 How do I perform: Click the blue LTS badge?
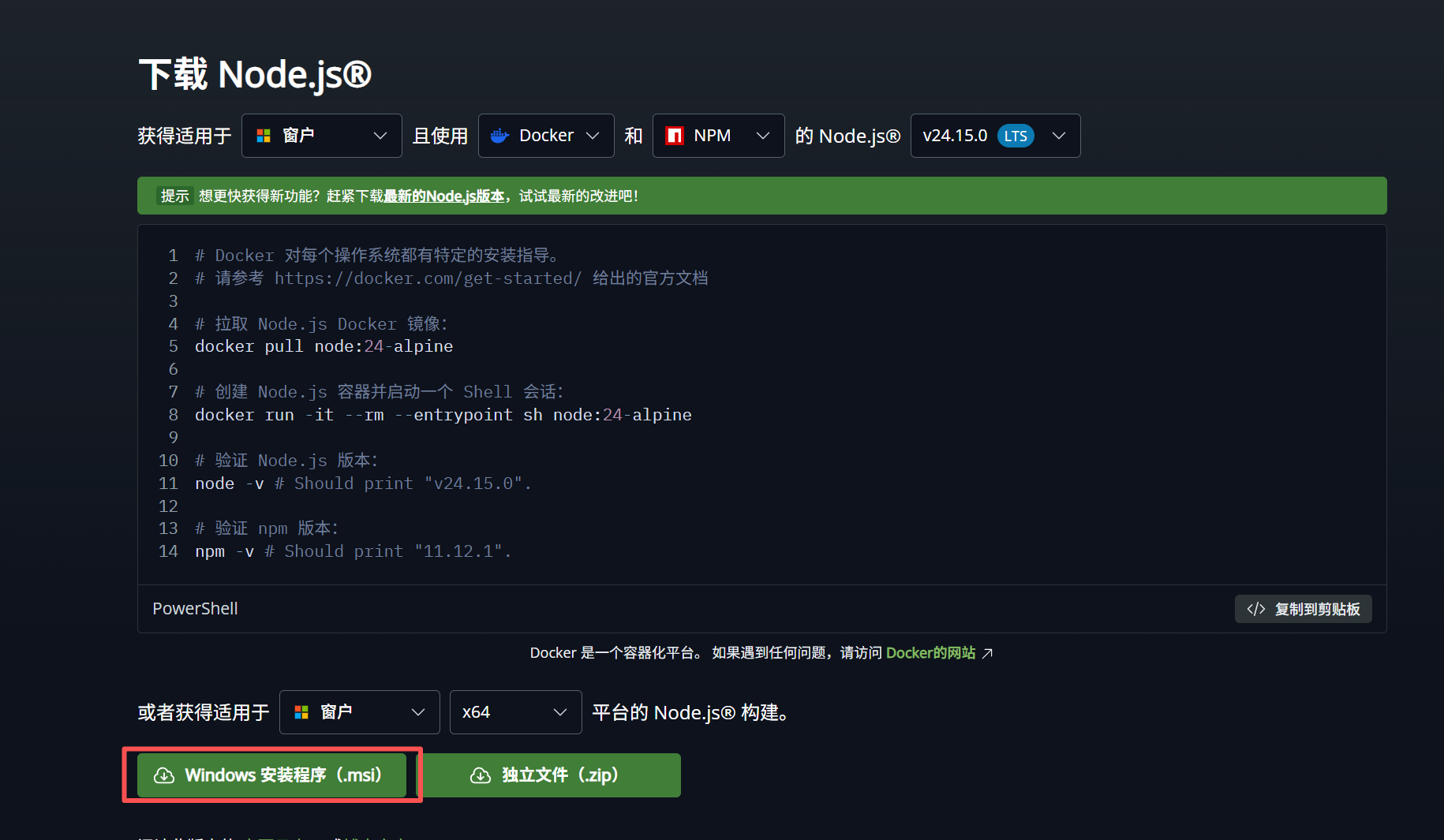1016,136
